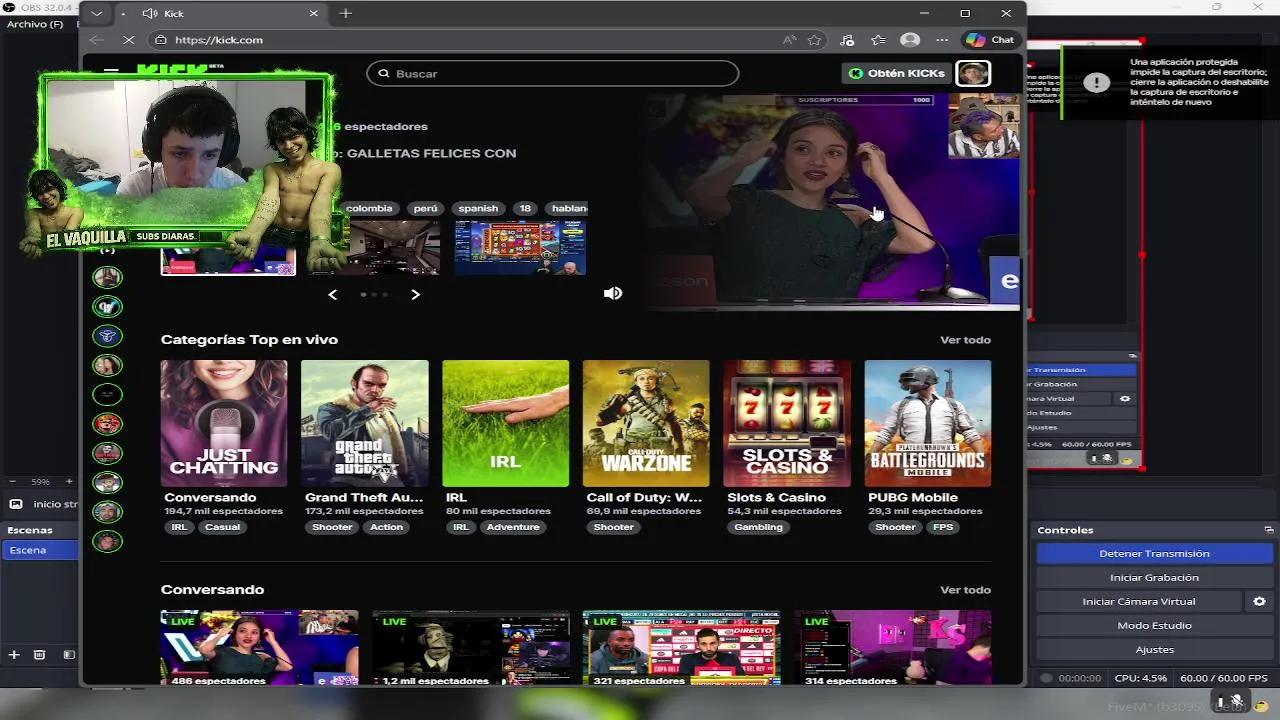Close the Kick browser tab
1280x720 pixels.
click(x=313, y=13)
